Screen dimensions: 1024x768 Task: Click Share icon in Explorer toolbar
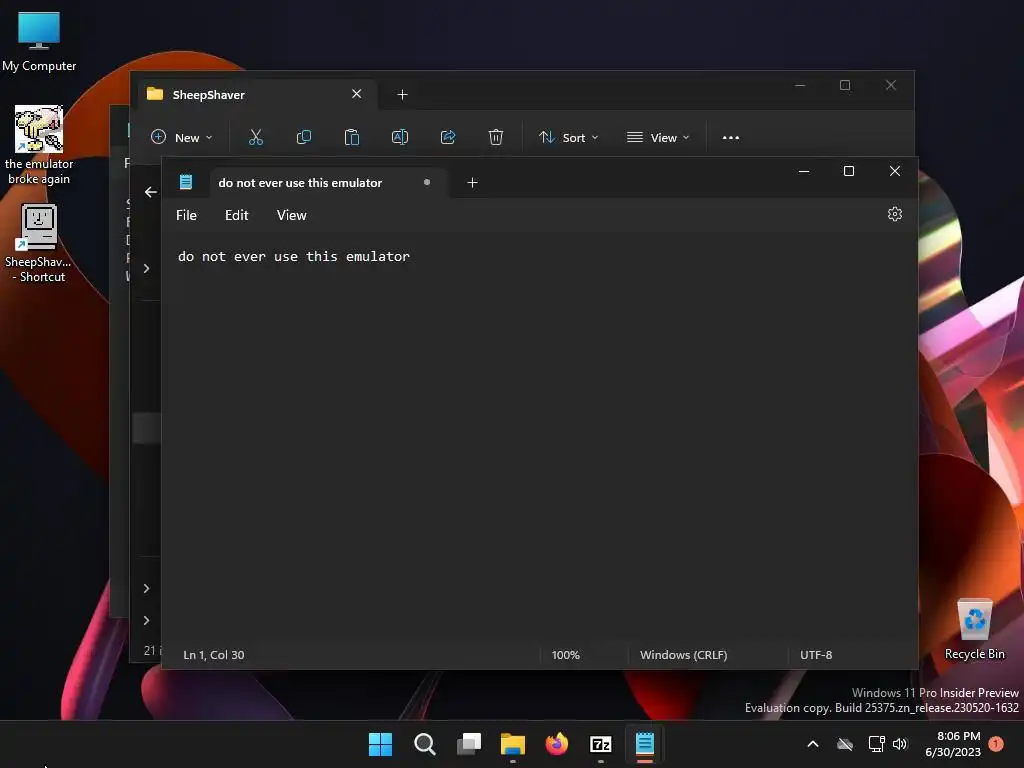click(448, 137)
